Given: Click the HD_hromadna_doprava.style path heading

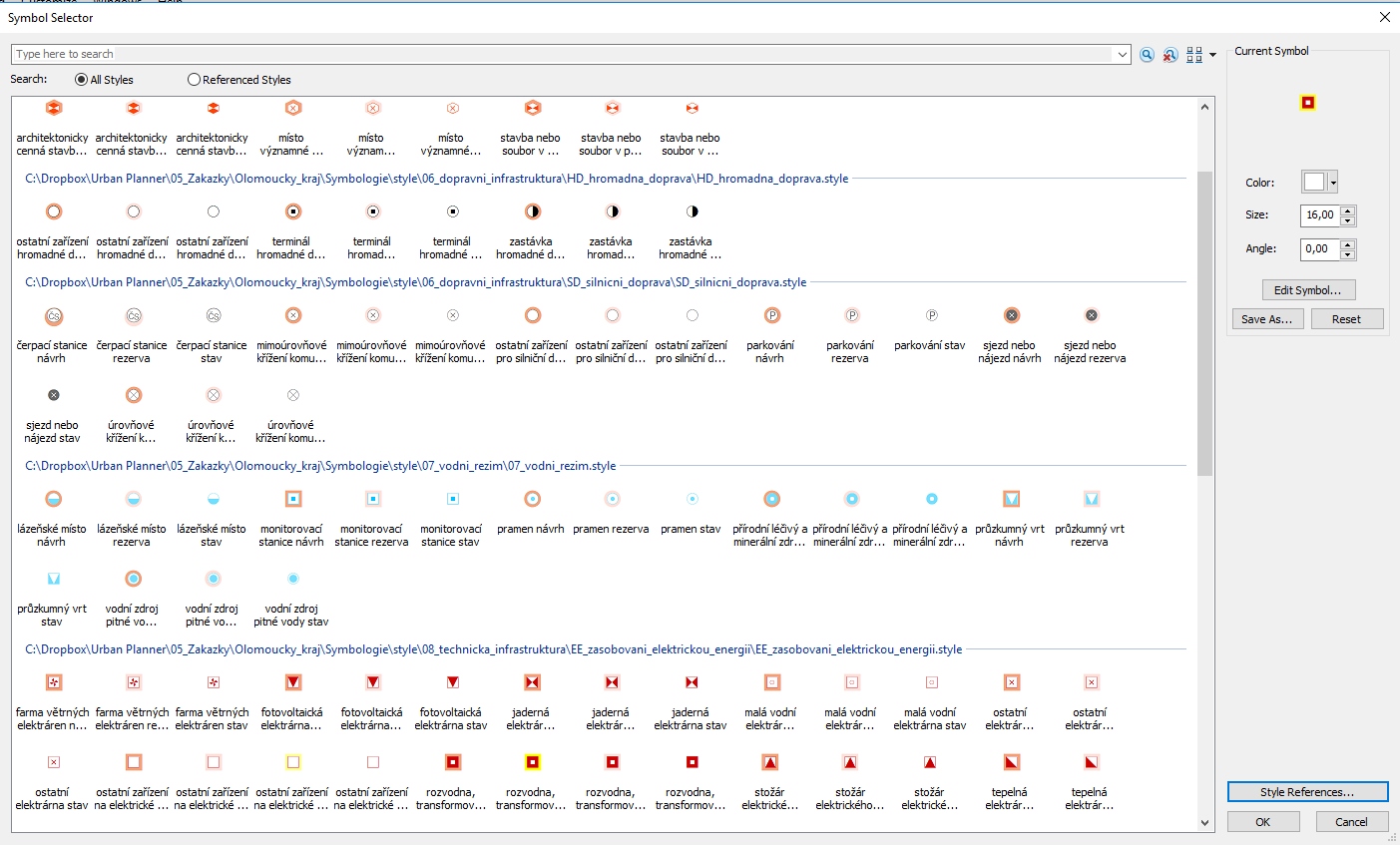Looking at the screenshot, I should (x=436, y=179).
